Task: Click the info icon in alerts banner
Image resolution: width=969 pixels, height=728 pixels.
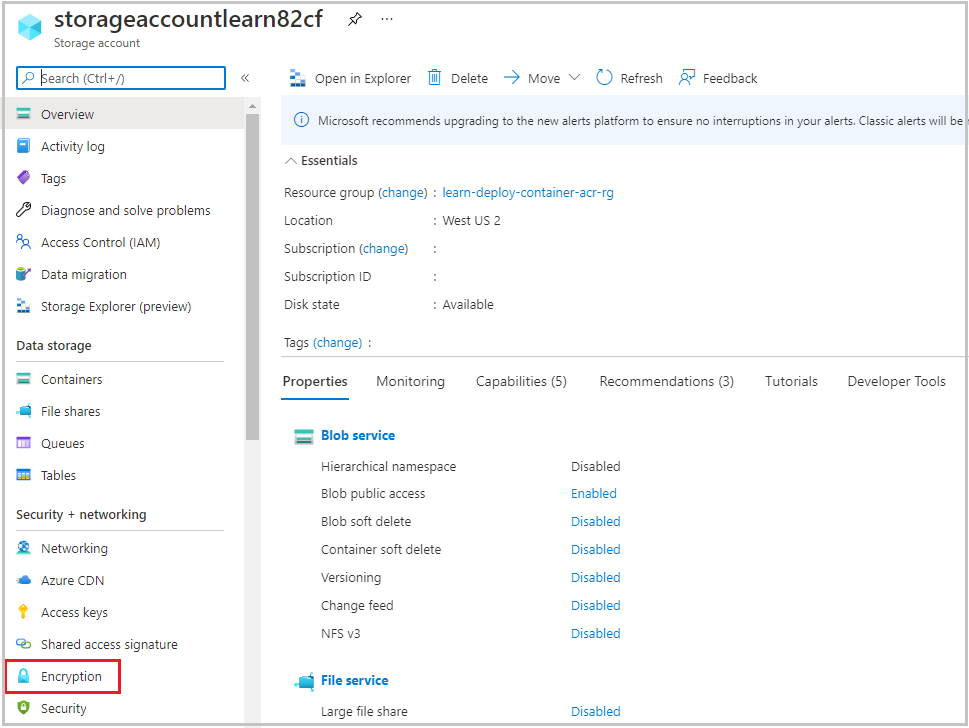Action: pyautogui.click(x=301, y=120)
